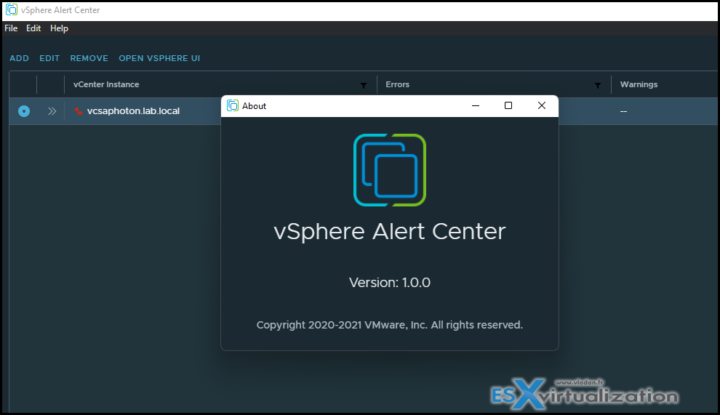Click the ADD button
The height and width of the screenshot is (415, 720).
click(19, 58)
